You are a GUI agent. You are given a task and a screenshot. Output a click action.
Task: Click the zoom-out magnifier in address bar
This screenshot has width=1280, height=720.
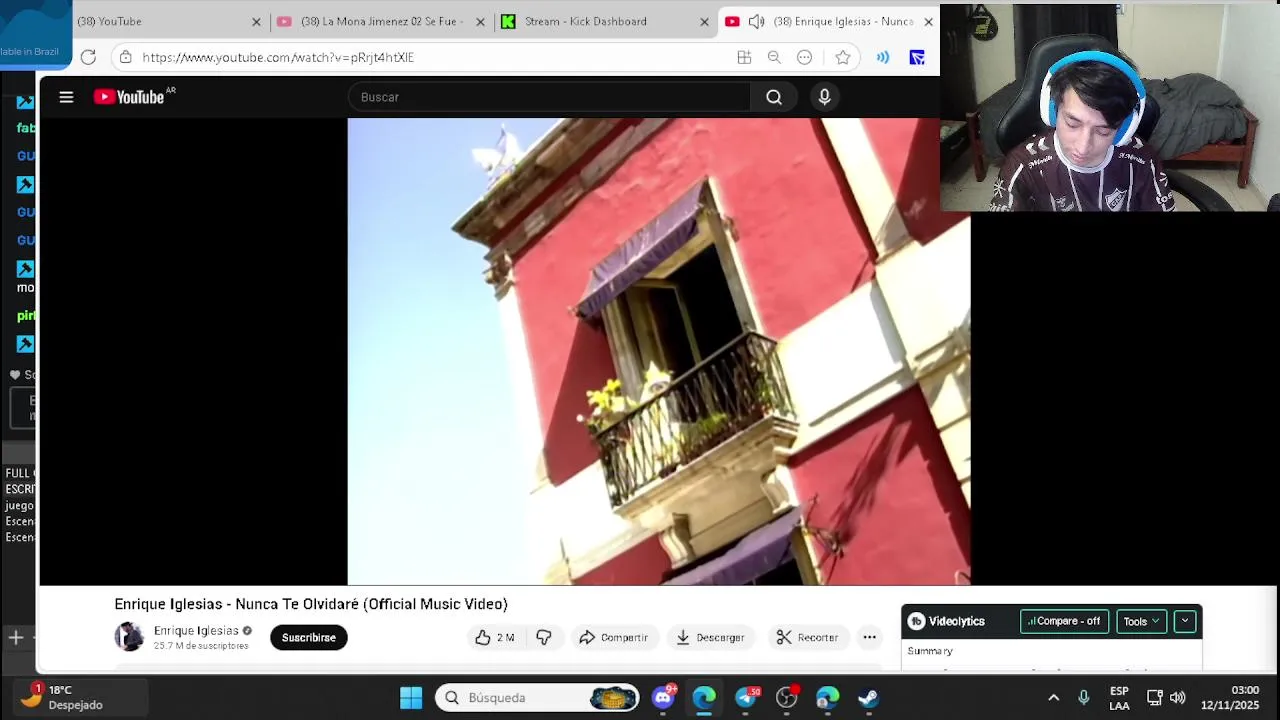tap(774, 57)
